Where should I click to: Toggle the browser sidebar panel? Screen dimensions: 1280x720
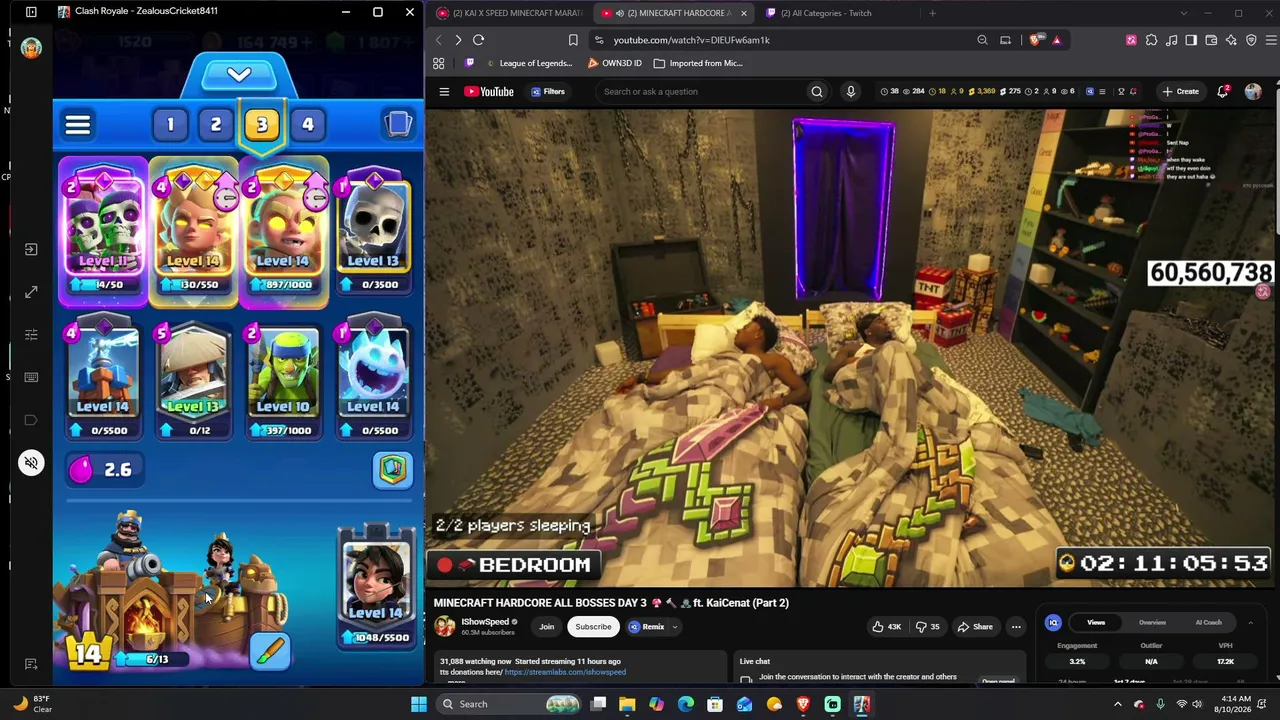coord(1191,40)
